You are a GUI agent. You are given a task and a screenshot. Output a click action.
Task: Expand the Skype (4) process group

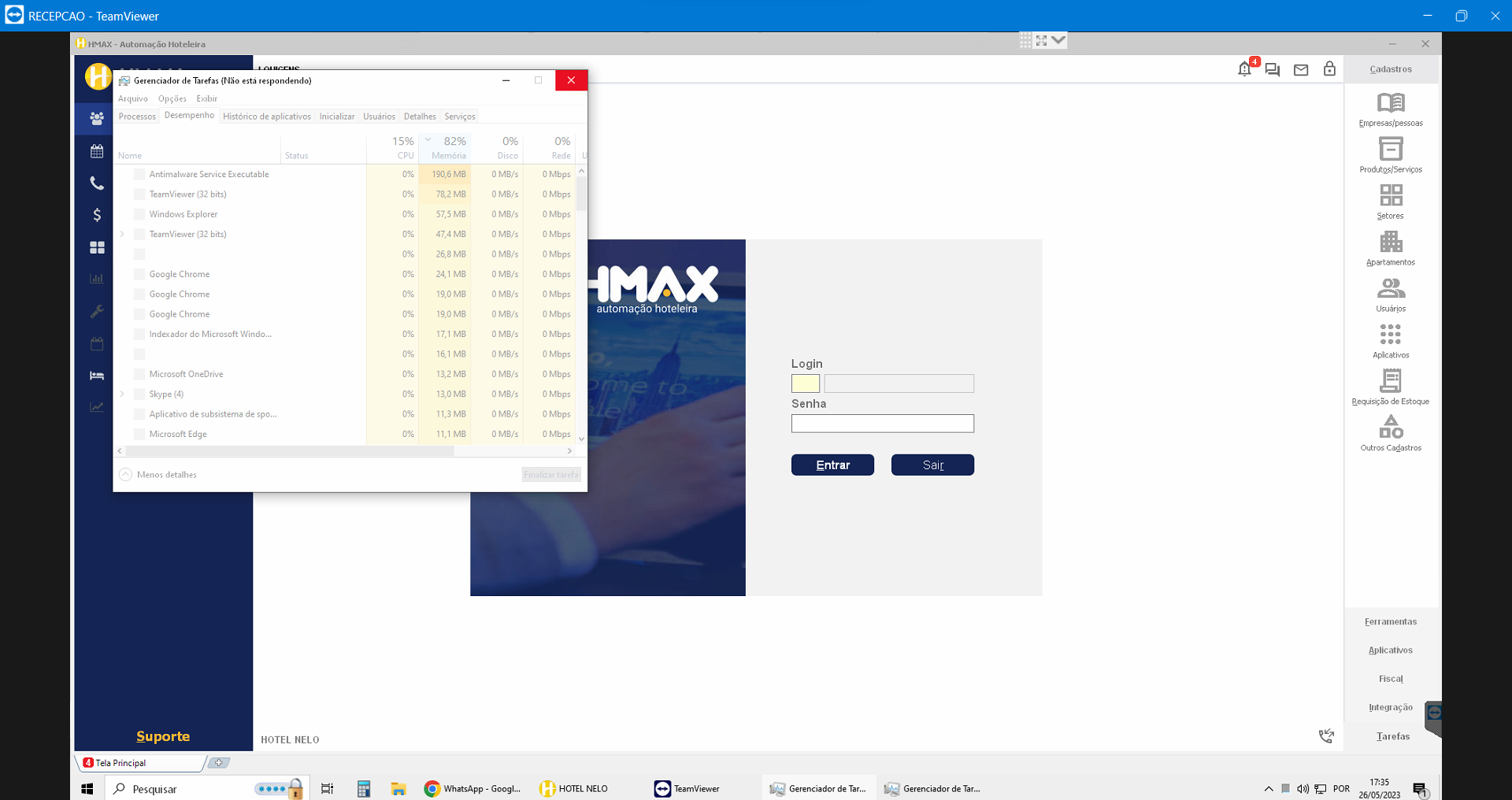point(122,394)
